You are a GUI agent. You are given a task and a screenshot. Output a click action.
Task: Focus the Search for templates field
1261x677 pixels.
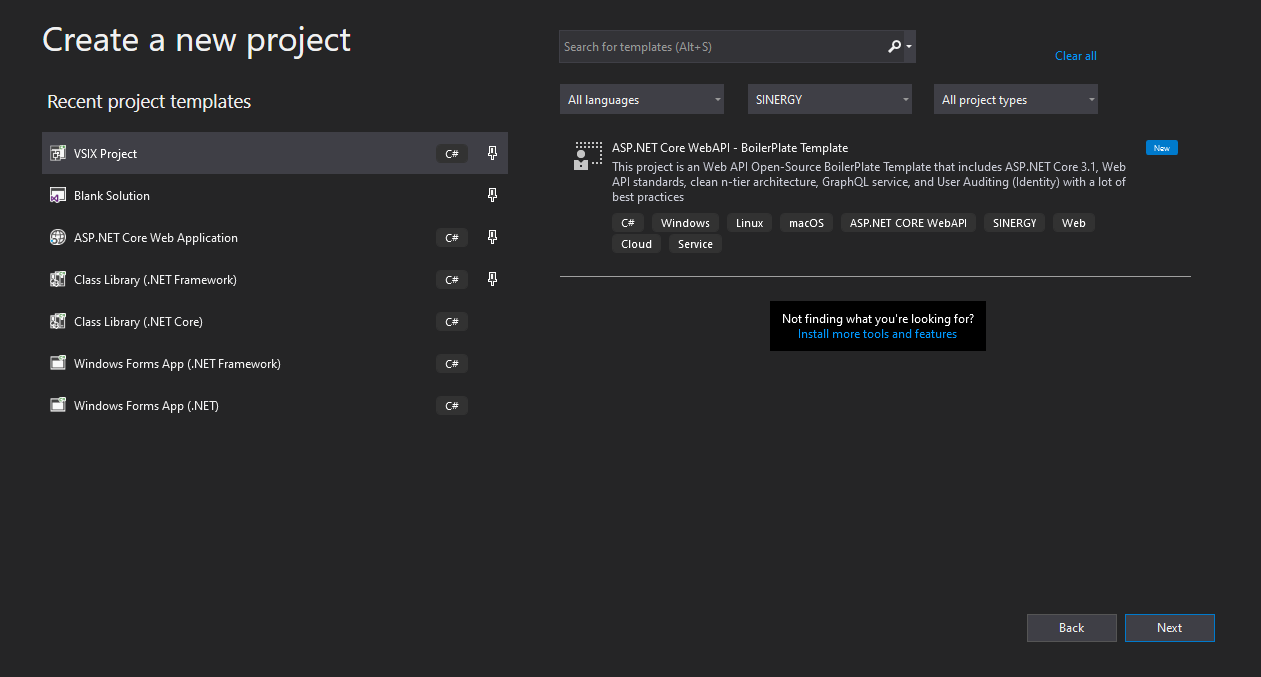click(720, 47)
